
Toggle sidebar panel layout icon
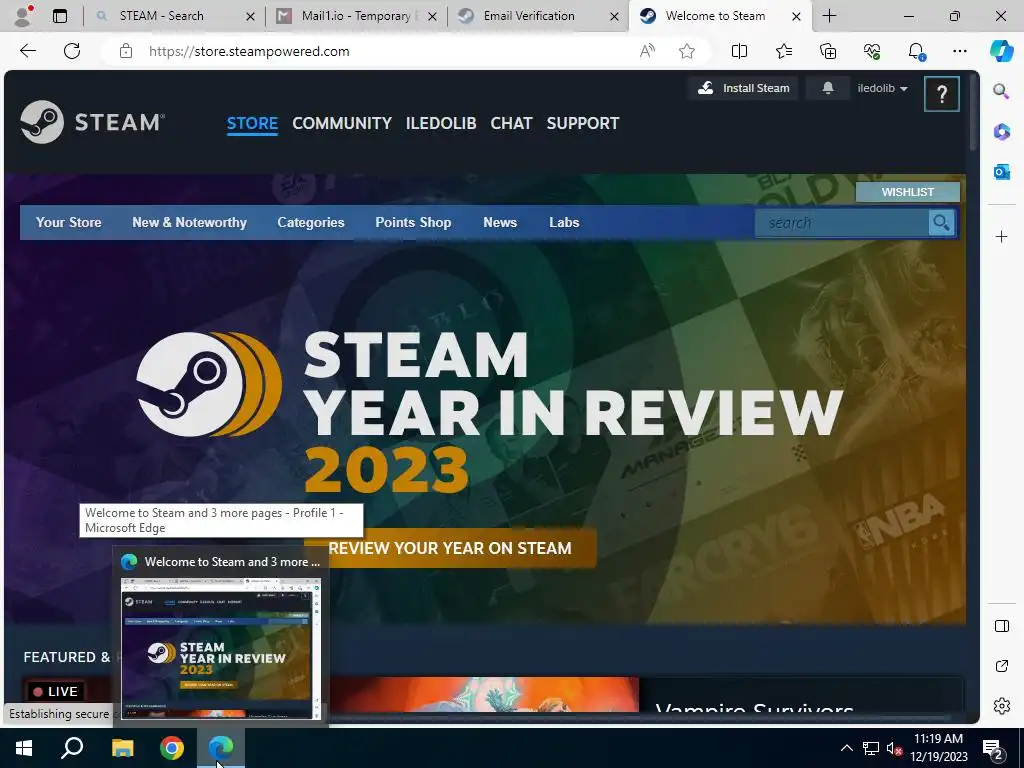click(1001, 626)
